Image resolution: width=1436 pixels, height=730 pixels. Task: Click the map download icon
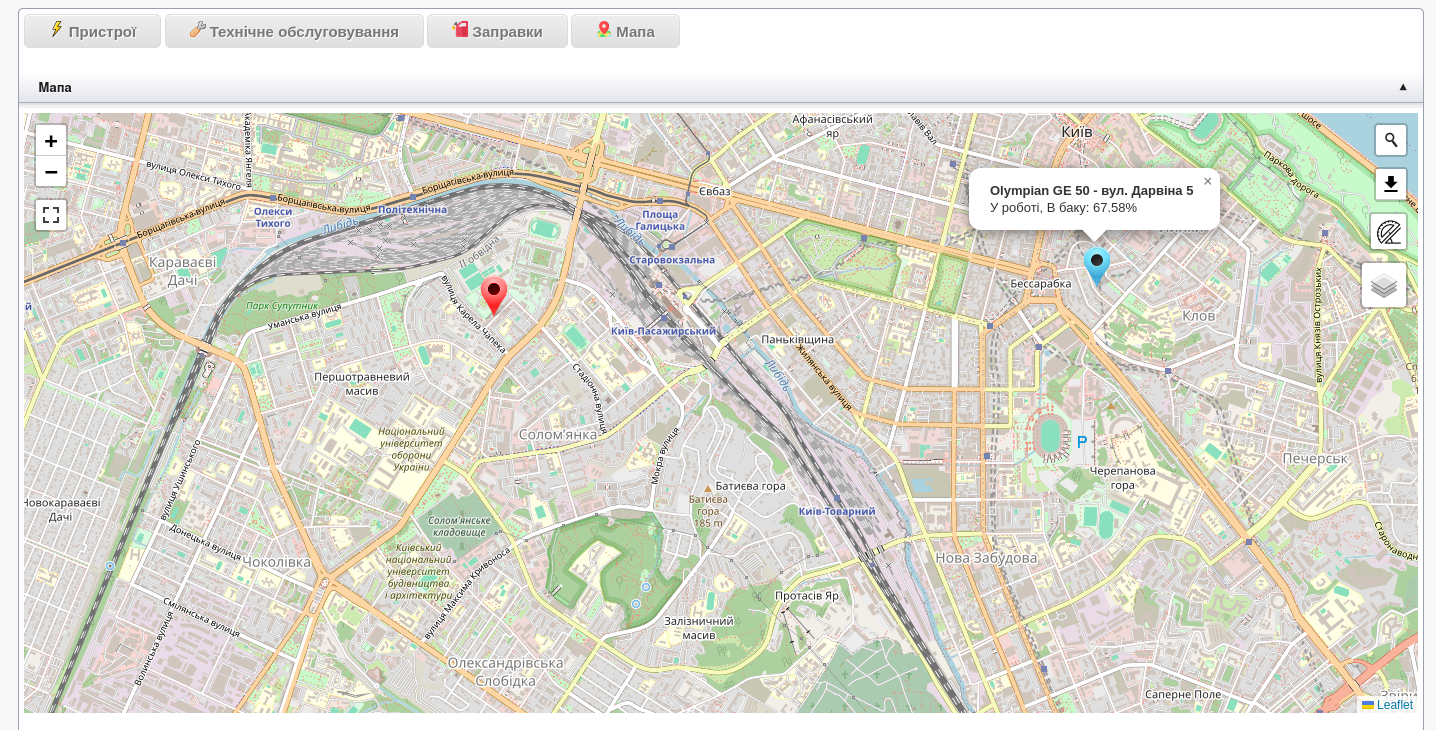tap(1390, 184)
